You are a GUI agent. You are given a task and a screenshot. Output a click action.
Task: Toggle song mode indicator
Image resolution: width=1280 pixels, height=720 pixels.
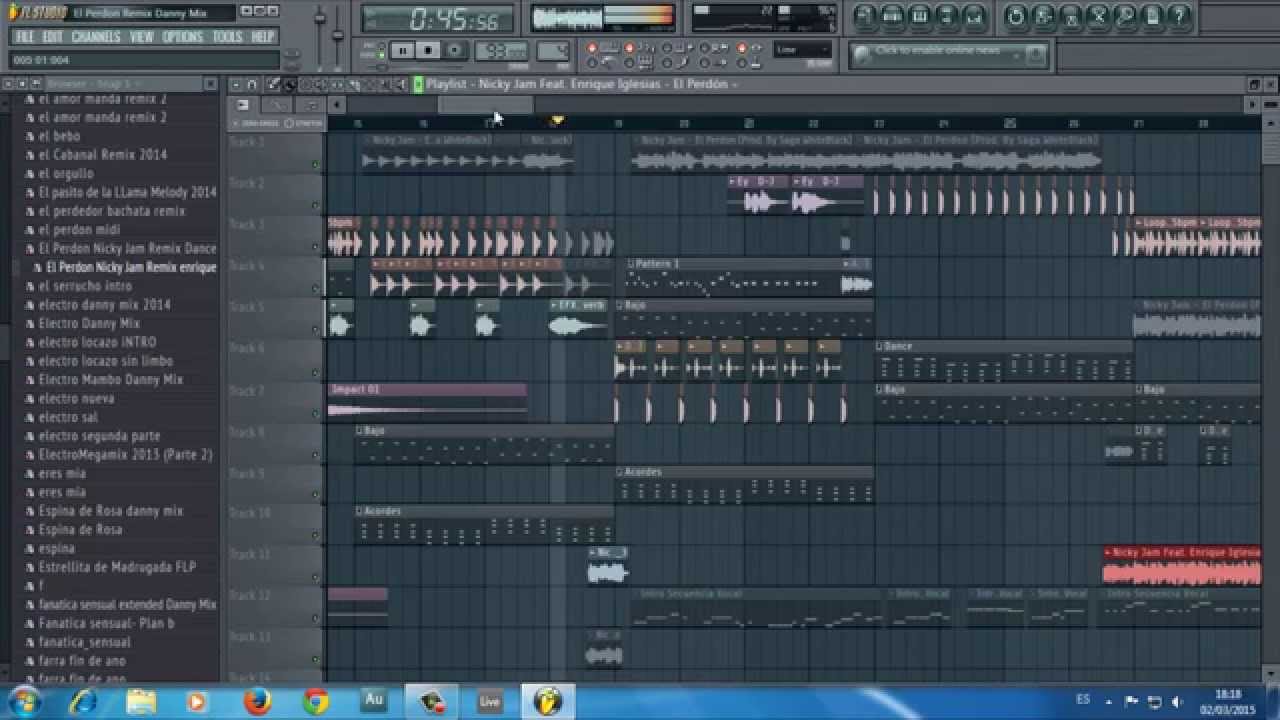[x=382, y=55]
